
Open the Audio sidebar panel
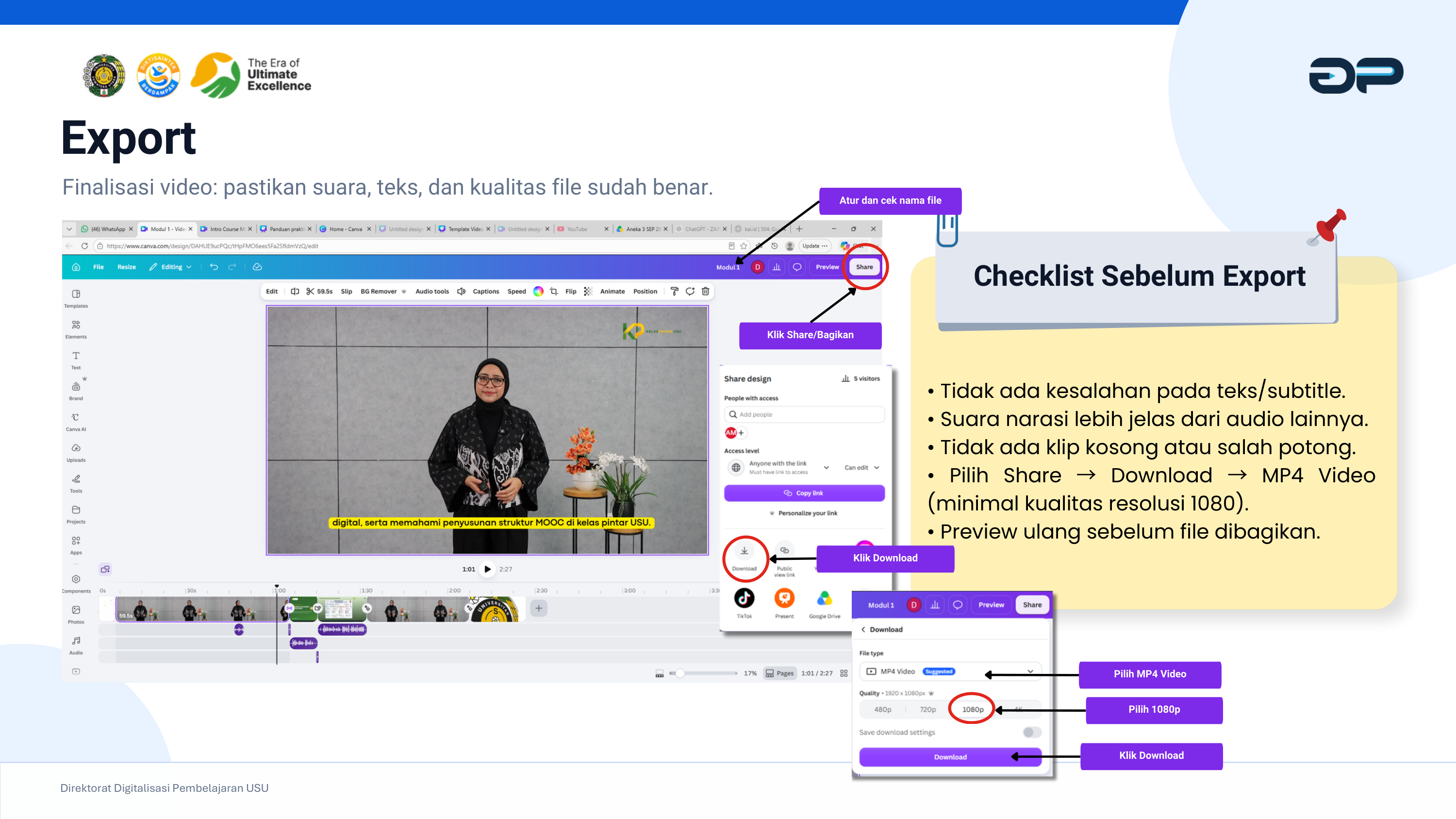(76, 645)
